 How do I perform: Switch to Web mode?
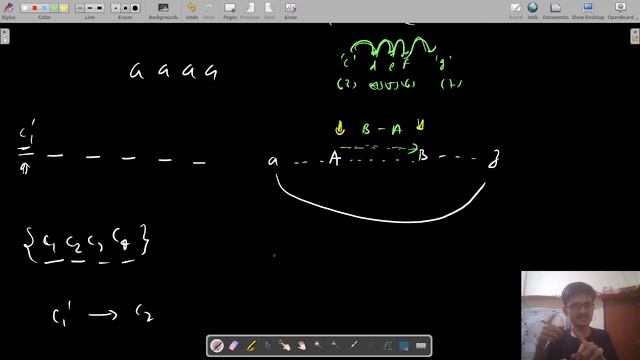point(533,10)
